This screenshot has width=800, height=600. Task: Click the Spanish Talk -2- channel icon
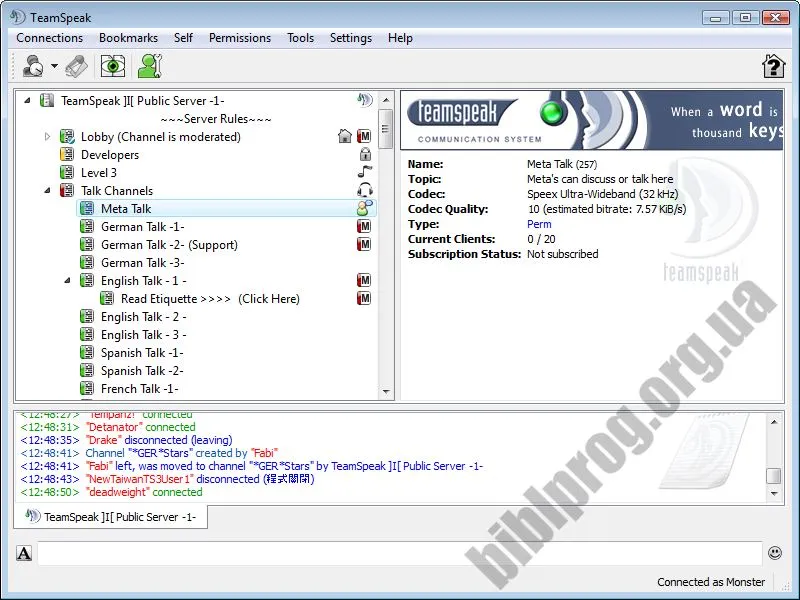[87, 370]
